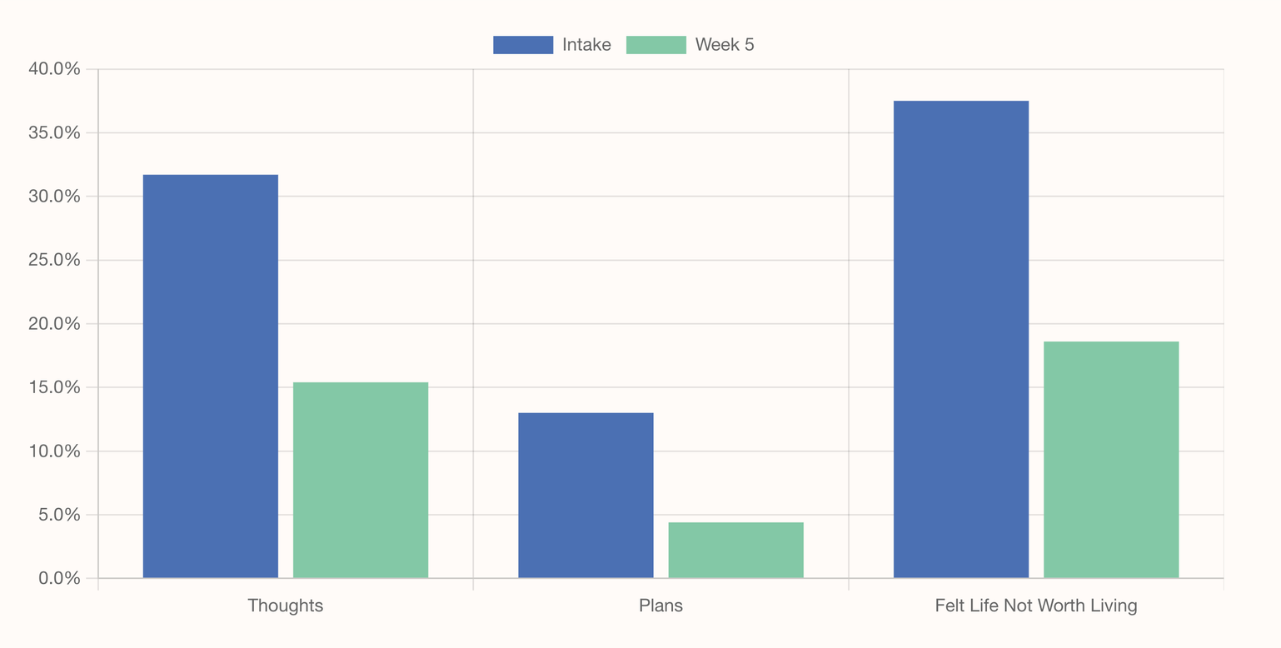Image resolution: width=1281 pixels, height=648 pixels.
Task: Select Week 5 bar for Felt Life Not Worth Living
Action: click(1111, 460)
